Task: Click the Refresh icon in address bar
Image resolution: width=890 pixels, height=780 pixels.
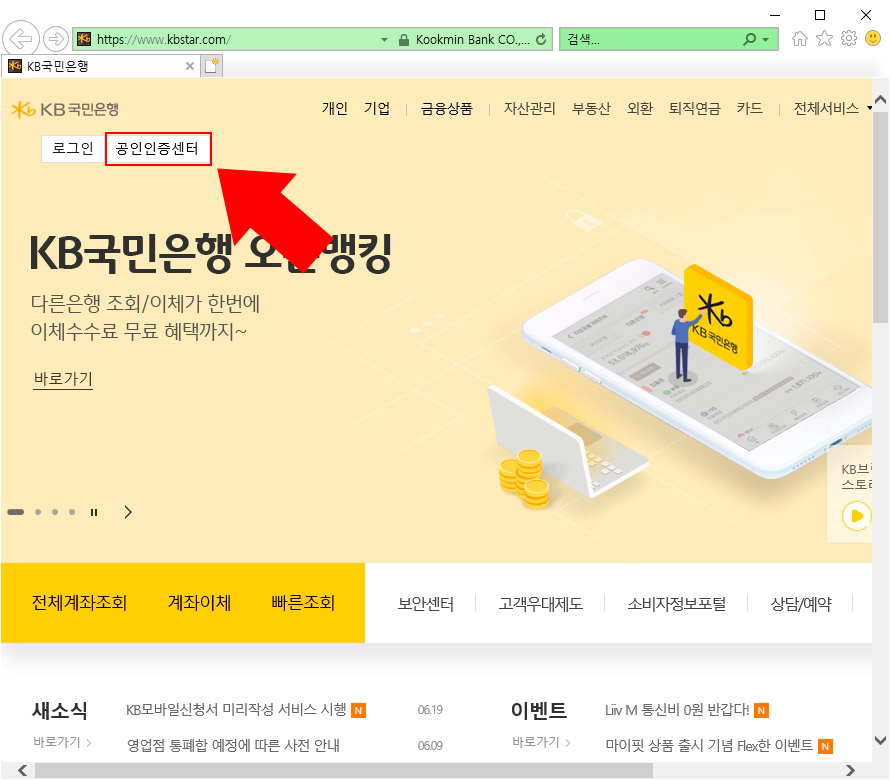Action: (x=541, y=39)
